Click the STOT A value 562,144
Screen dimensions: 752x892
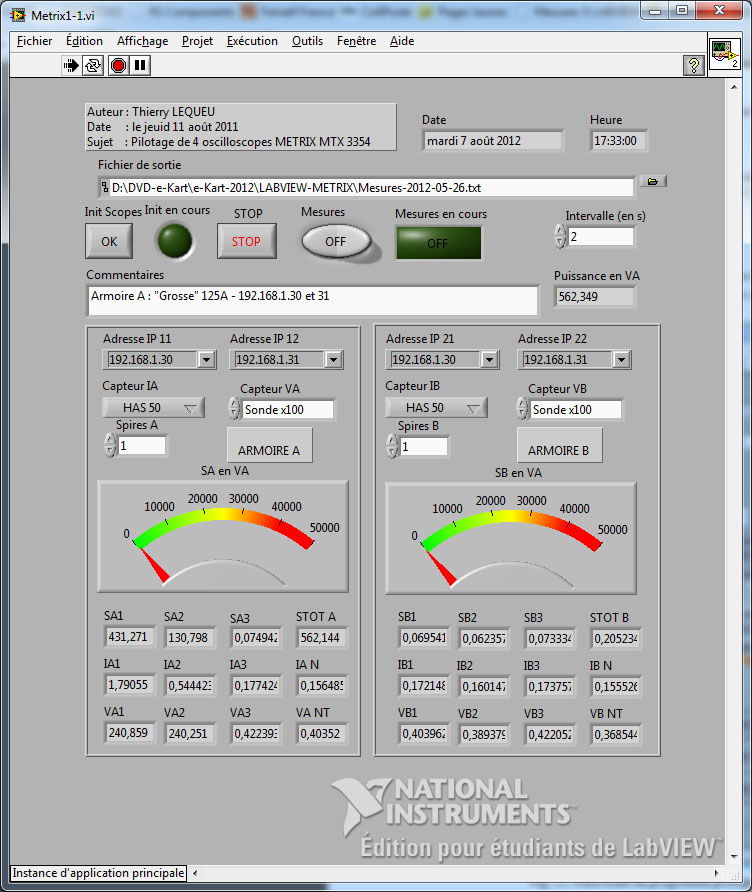pyautogui.click(x=322, y=638)
